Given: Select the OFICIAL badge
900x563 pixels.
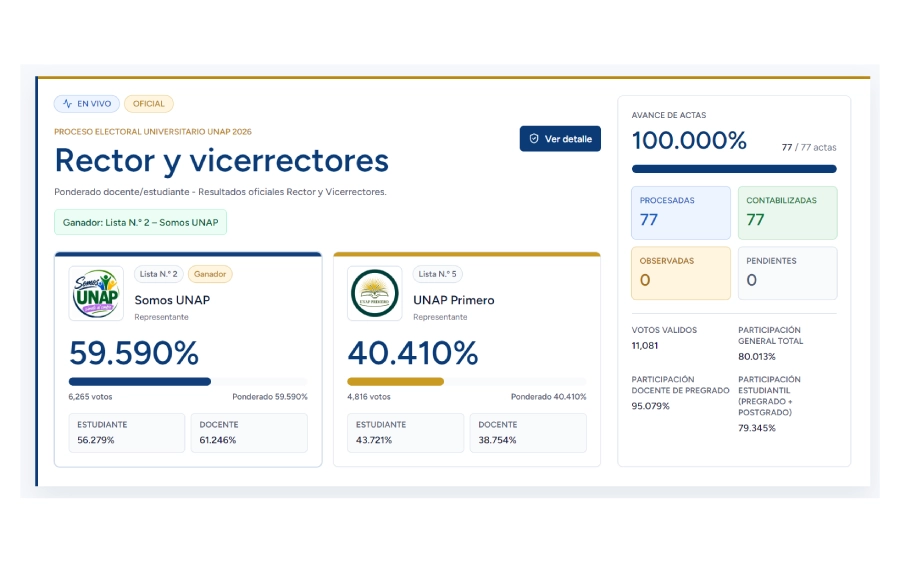Looking at the screenshot, I should (x=149, y=104).
